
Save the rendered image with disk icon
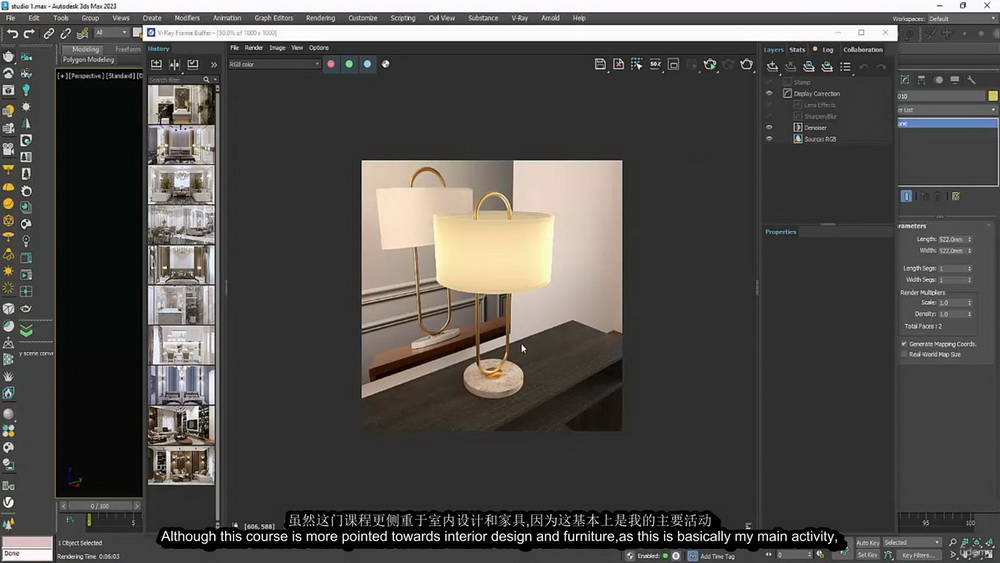coord(600,64)
